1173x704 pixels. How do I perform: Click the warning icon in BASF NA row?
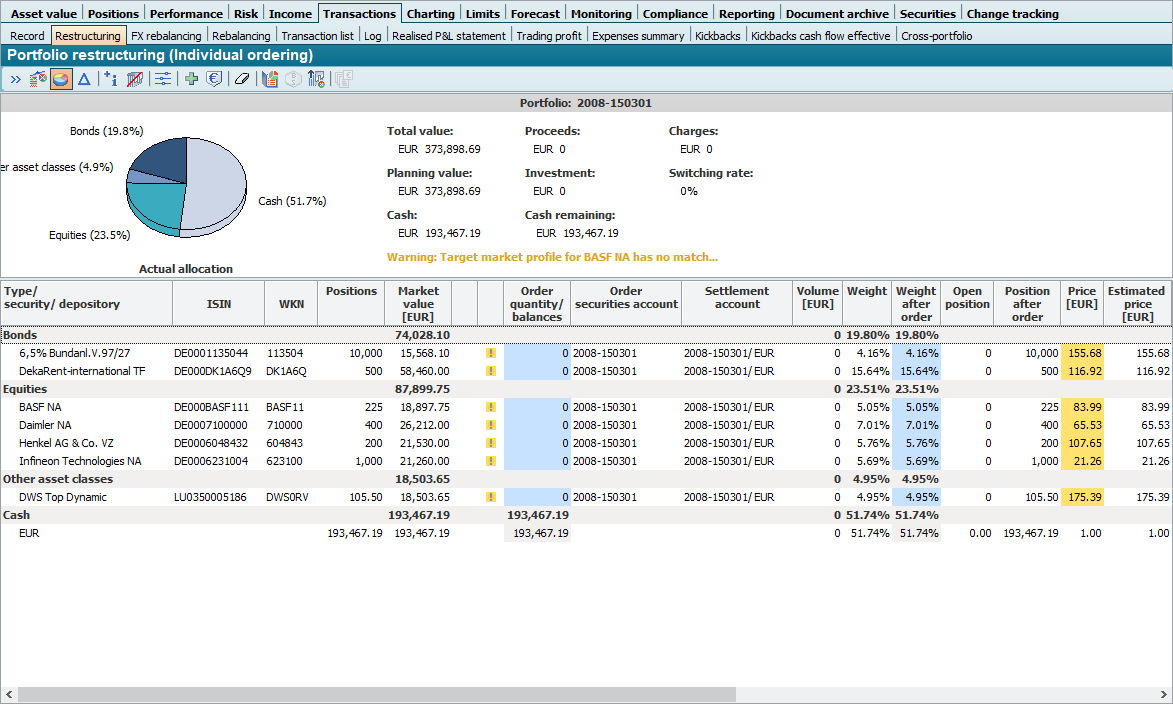pyautogui.click(x=491, y=407)
